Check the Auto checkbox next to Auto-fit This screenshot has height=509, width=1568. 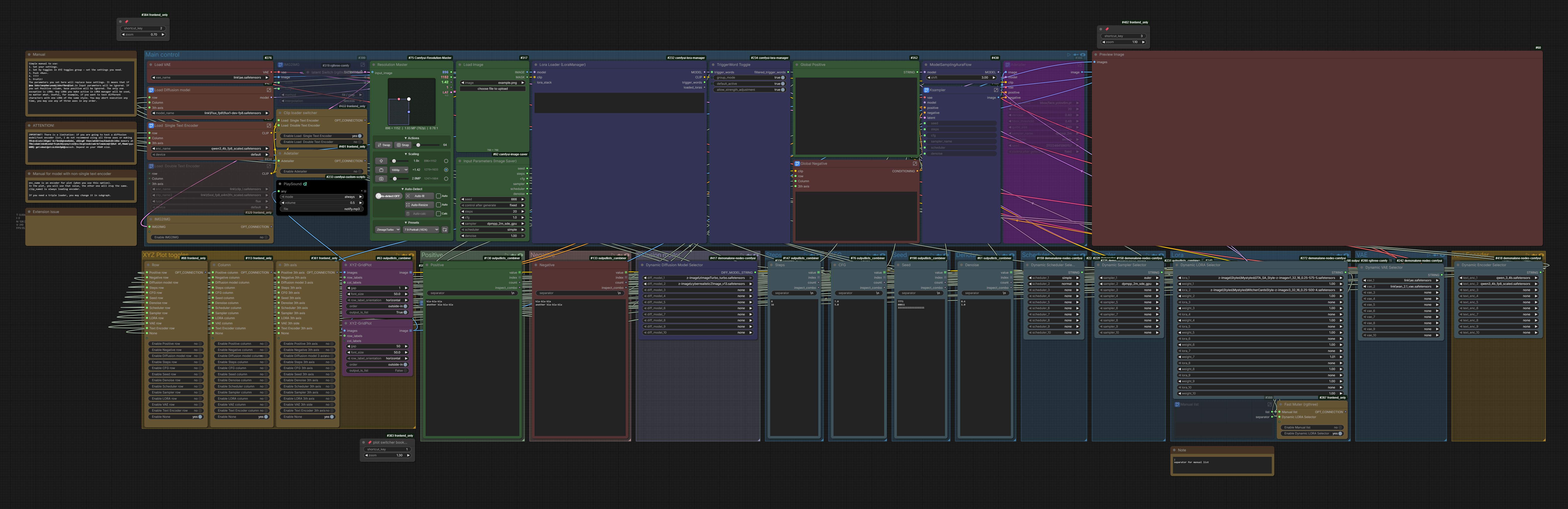click(438, 196)
